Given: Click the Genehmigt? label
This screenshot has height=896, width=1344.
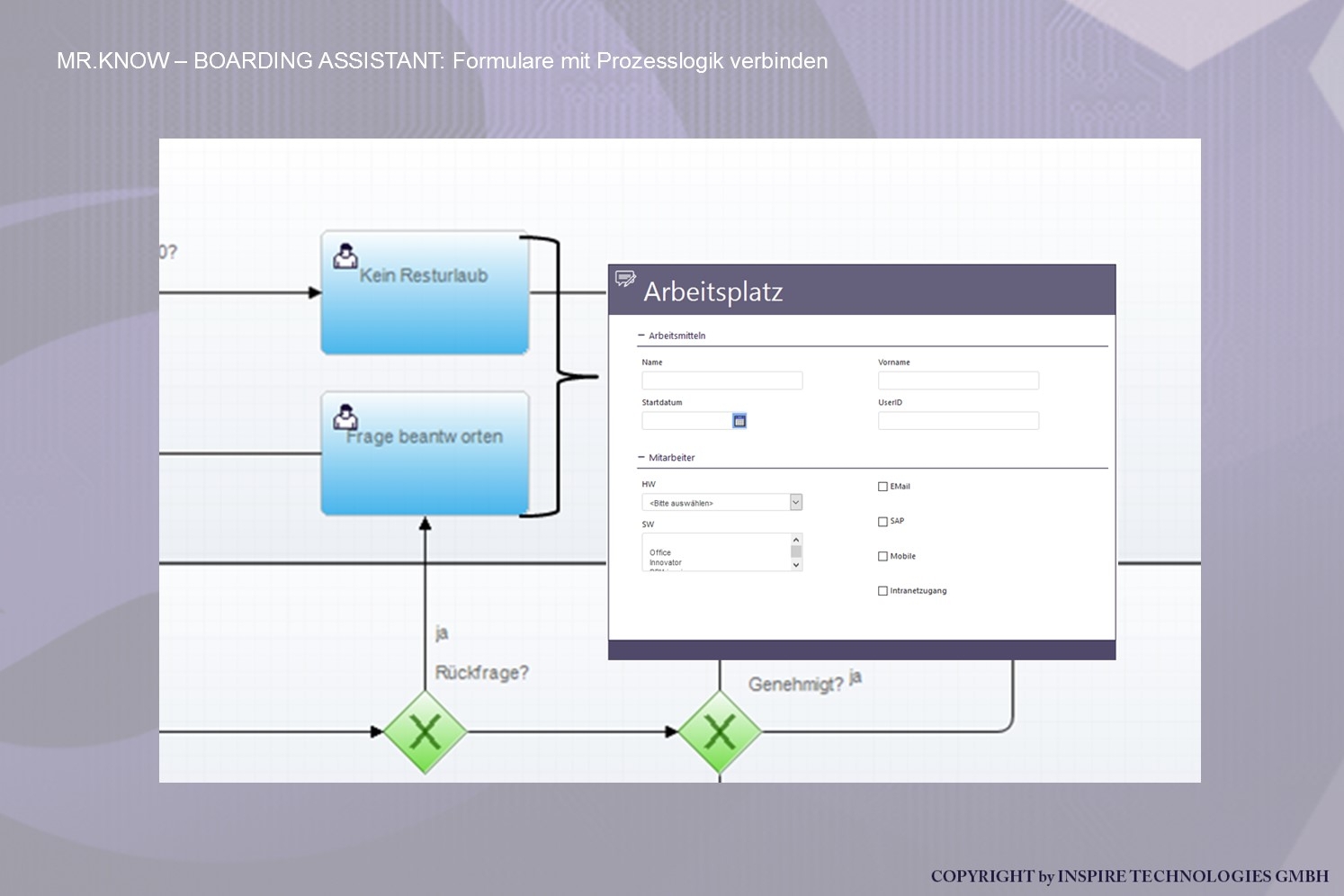Looking at the screenshot, I should click(795, 685).
